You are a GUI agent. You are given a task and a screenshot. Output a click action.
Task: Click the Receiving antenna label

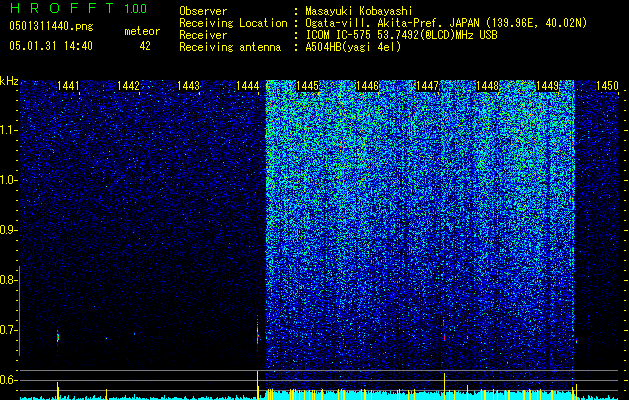(x=230, y=47)
